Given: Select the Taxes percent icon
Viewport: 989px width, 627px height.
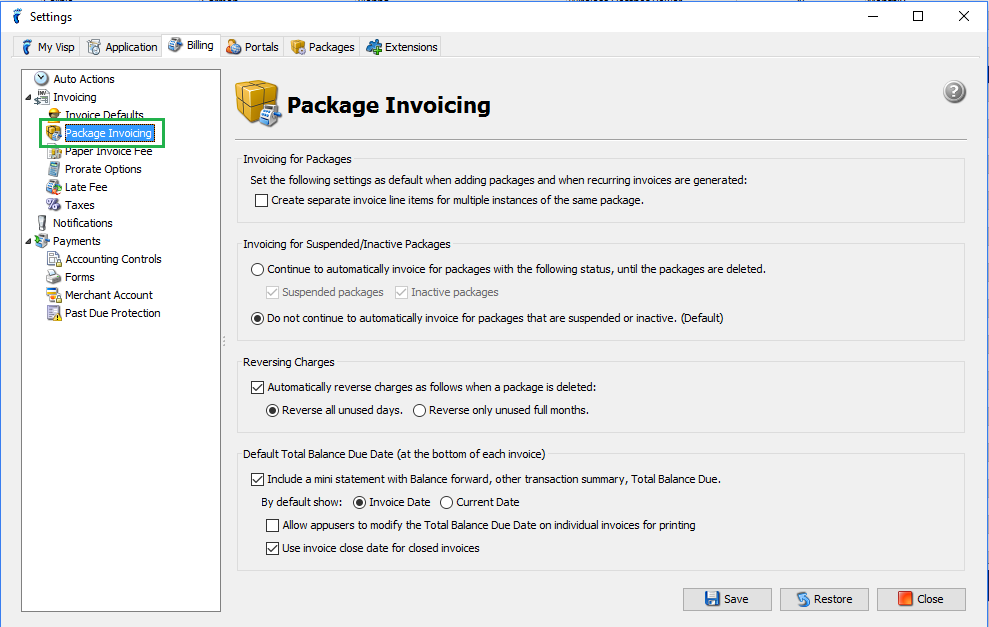Looking at the screenshot, I should coord(54,204).
